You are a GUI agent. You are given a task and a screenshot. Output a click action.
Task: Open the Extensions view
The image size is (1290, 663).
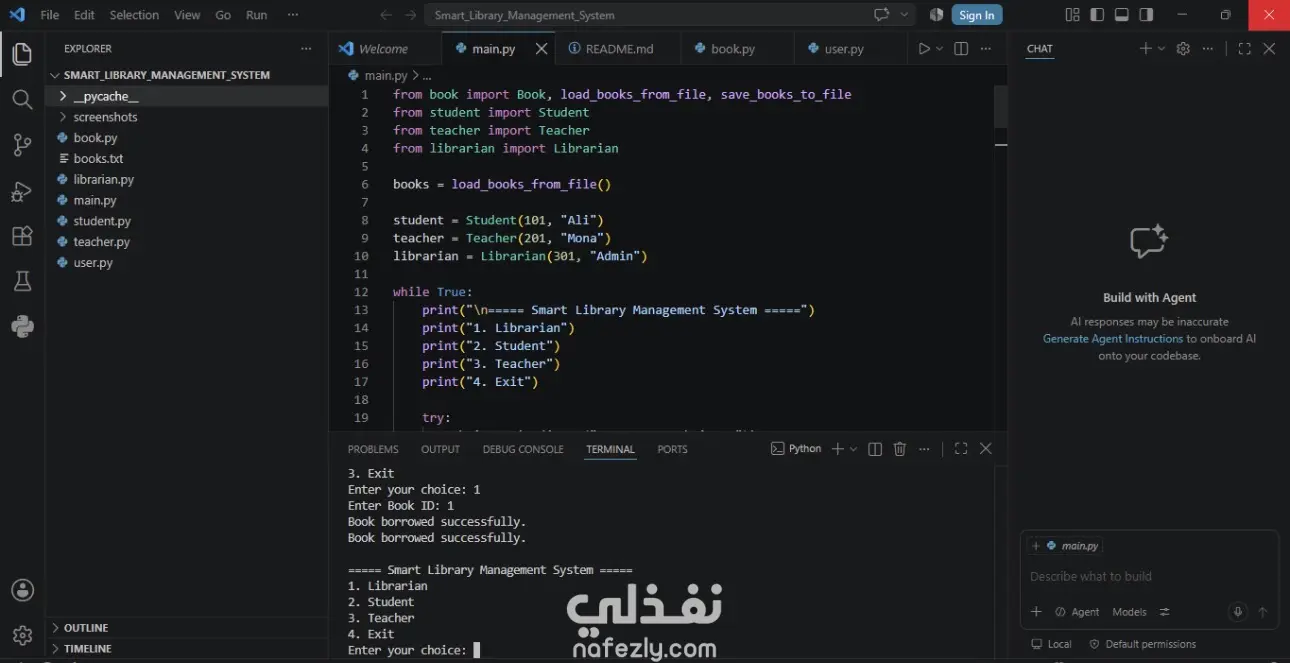coord(22,236)
